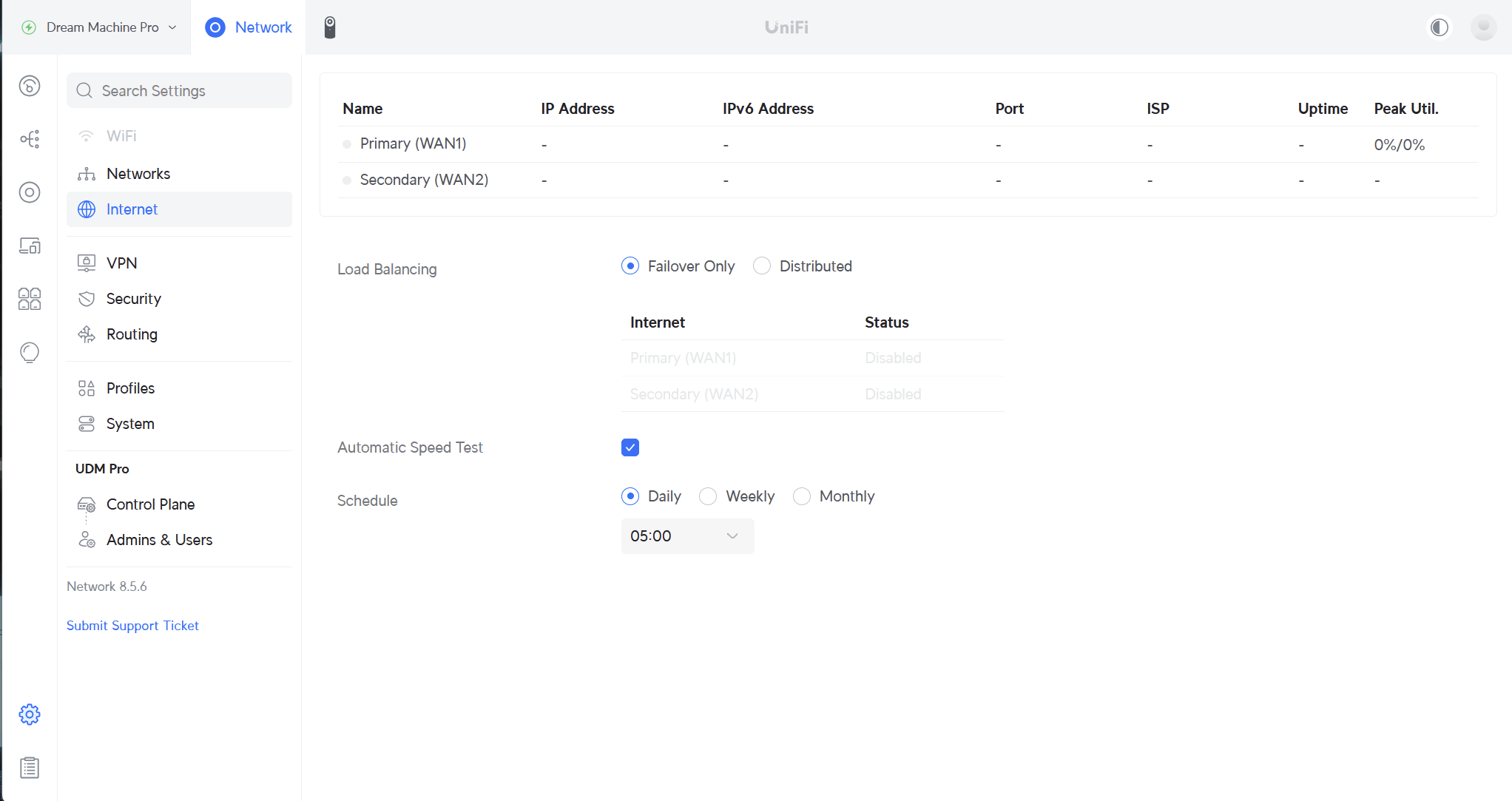Image resolution: width=1512 pixels, height=801 pixels.
Task: Expand the Dream Machine Pro selector
Action: [x=102, y=27]
